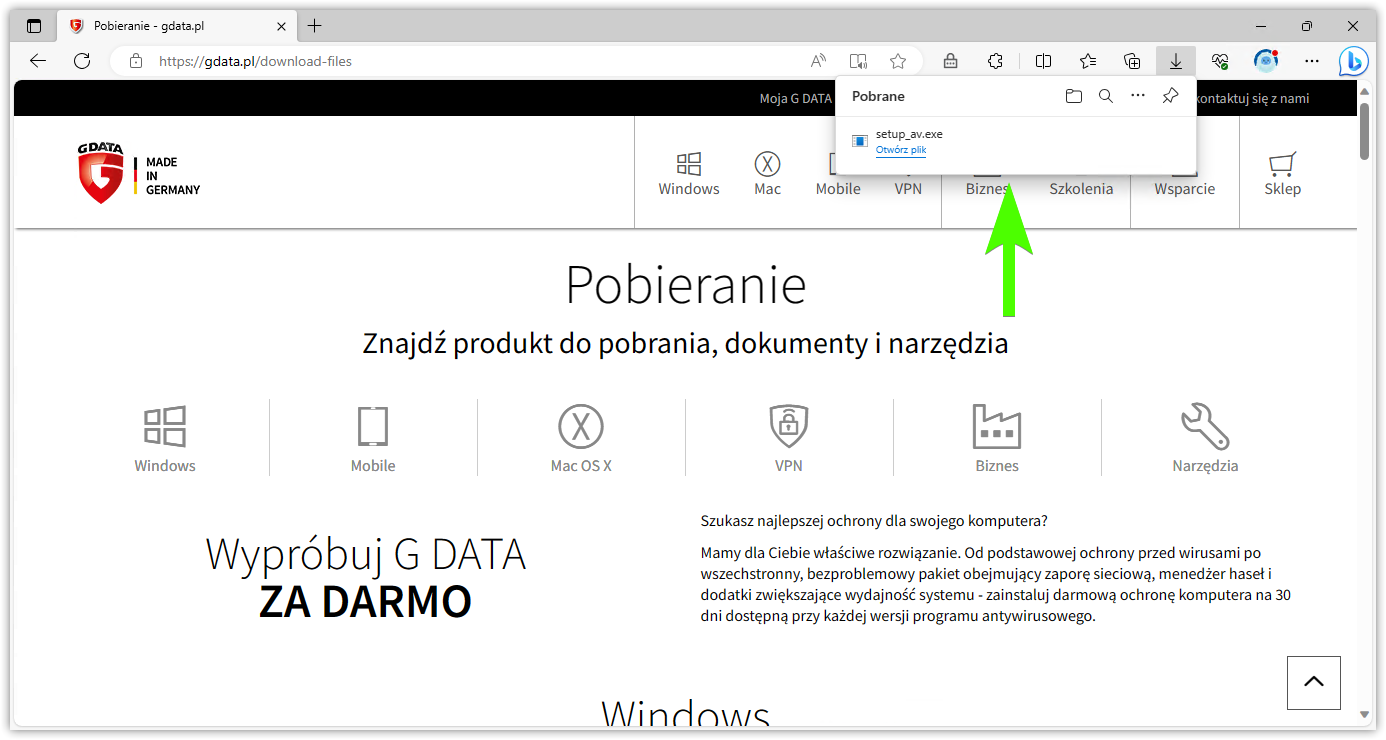Select Mac OS X download category
This screenshot has width=1386, height=740.
(x=581, y=438)
